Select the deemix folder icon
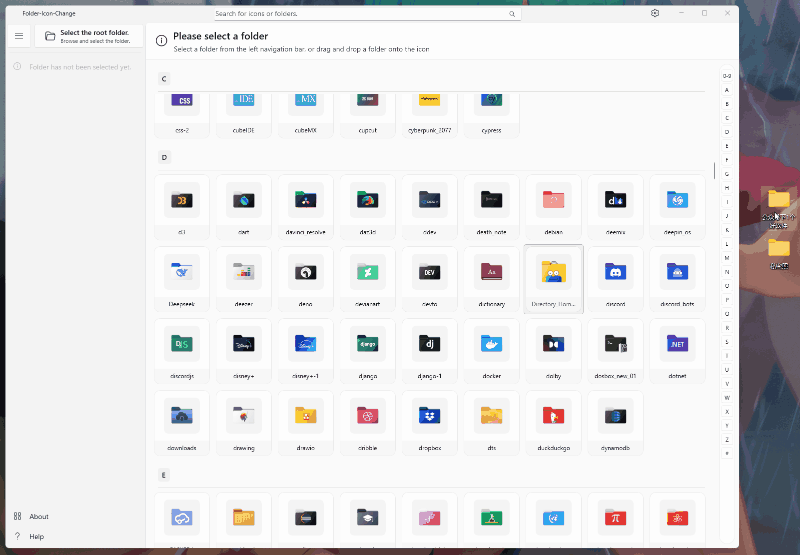 pos(615,207)
